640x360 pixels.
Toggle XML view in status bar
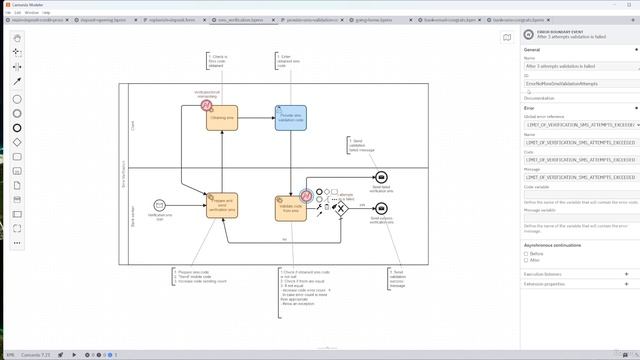coord(10,355)
